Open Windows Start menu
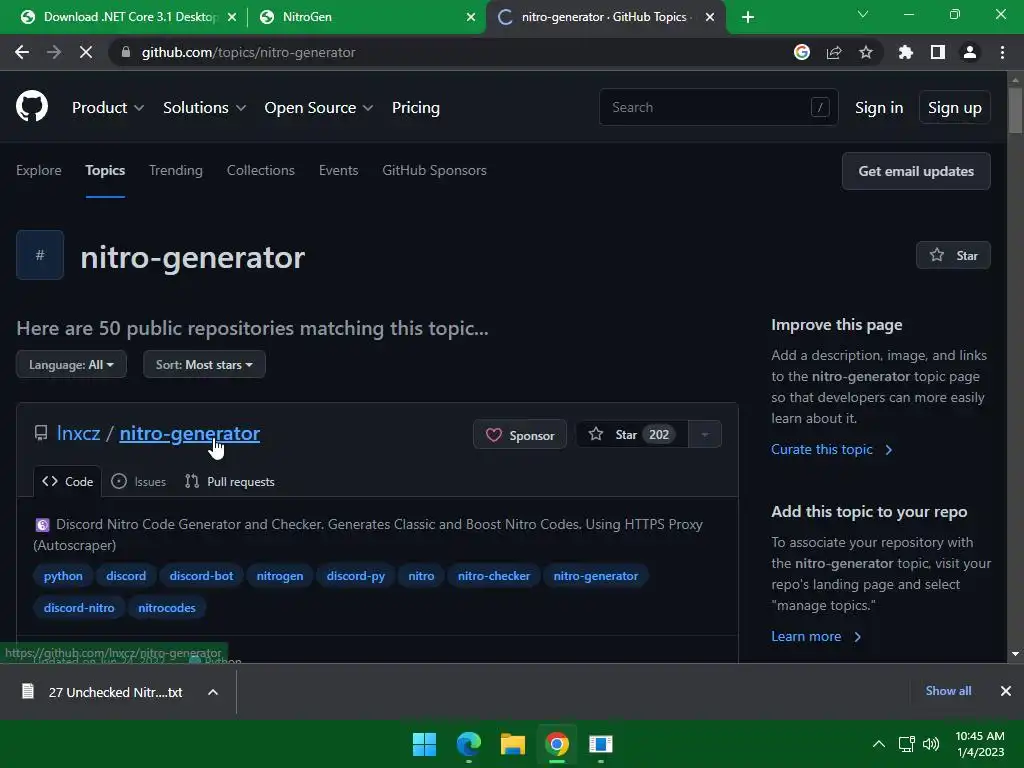 click(x=424, y=744)
